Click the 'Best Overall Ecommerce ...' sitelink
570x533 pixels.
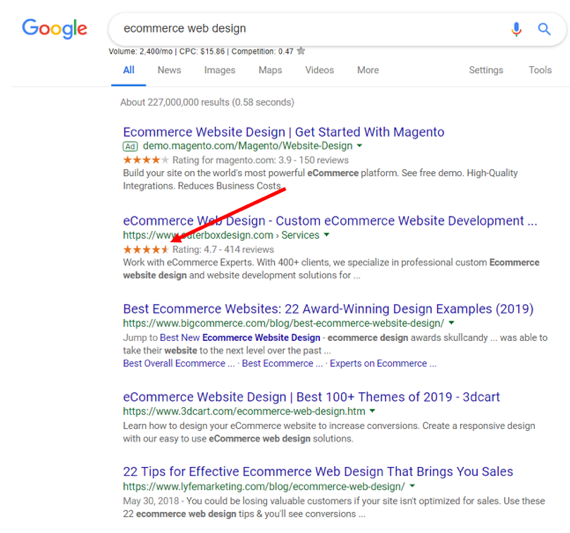(x=179, y=364)
